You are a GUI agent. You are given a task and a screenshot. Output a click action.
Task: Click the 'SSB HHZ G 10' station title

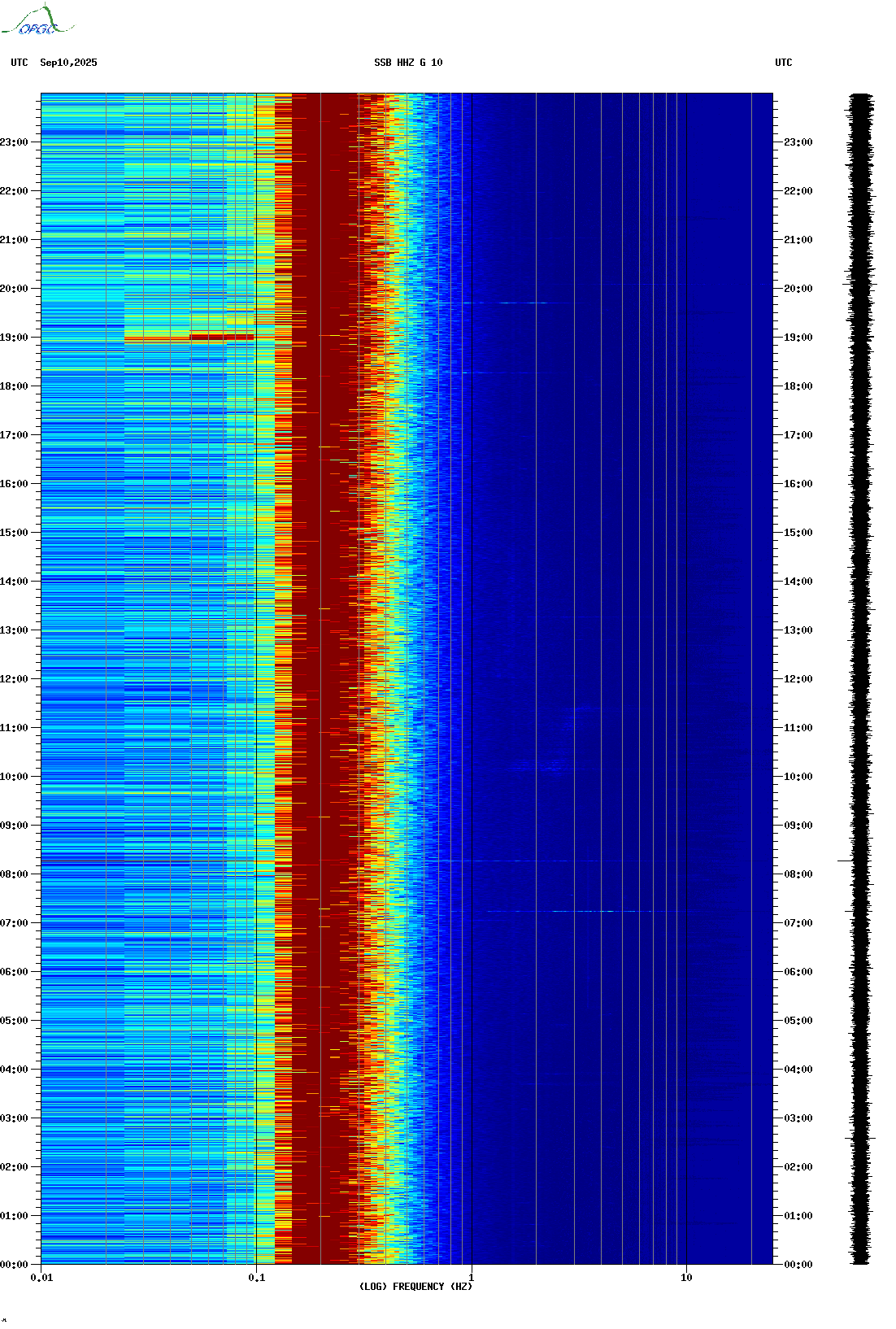[x=408, y=63]
